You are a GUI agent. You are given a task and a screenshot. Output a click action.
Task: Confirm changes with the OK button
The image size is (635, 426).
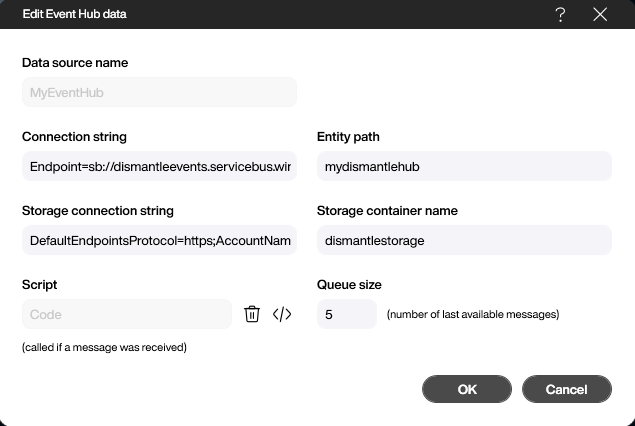coord(467,389)
